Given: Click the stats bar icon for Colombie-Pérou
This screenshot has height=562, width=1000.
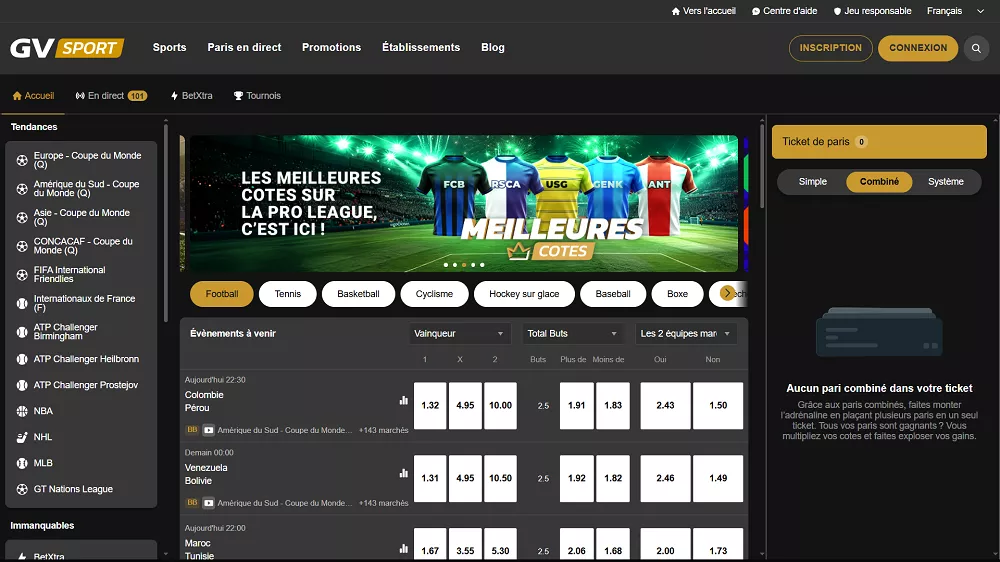Looking at the screenshot, I should pyautogui.click(x=404, y=401).
